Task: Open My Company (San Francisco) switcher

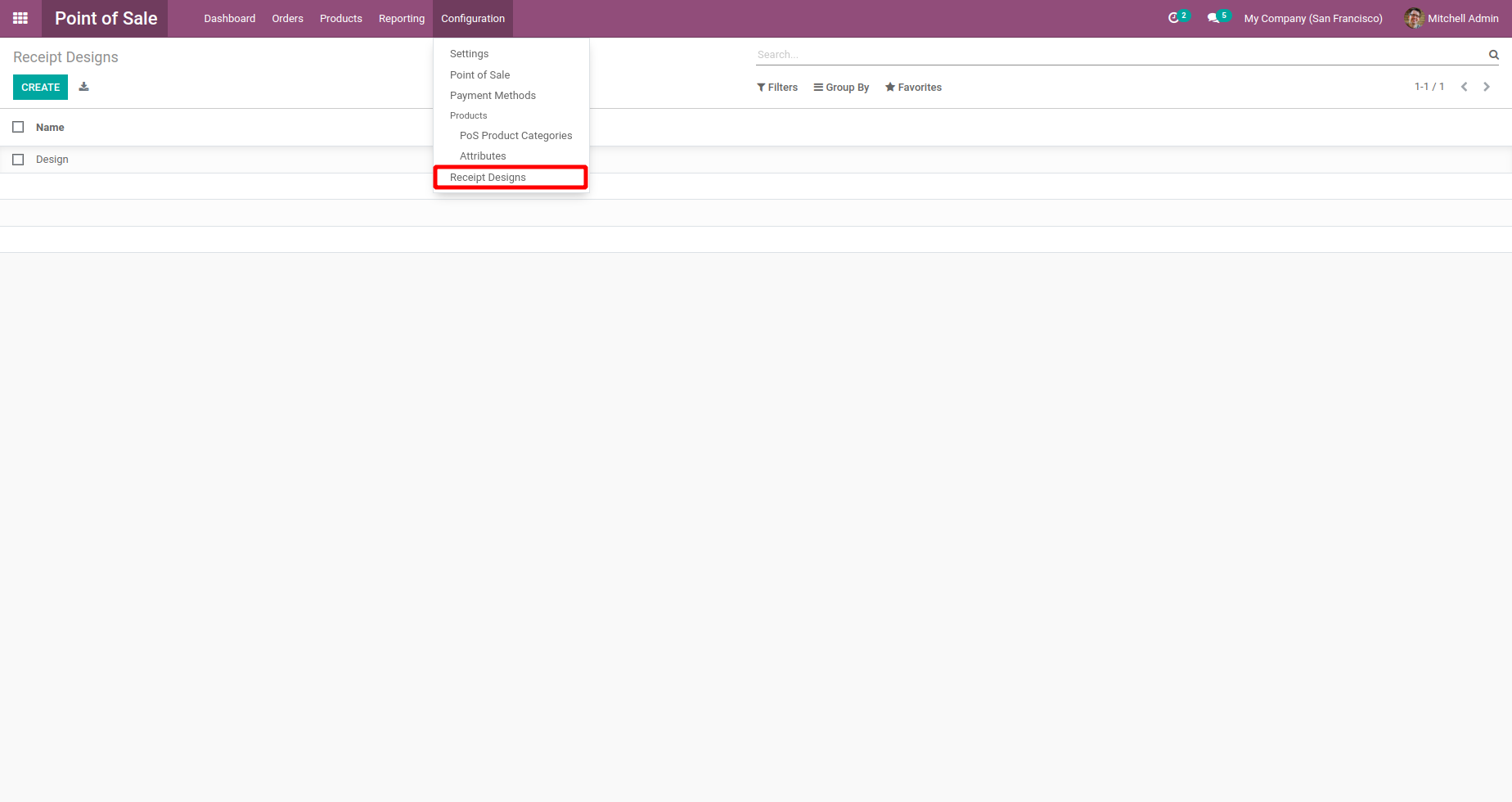Action: tap(1313, 18)
